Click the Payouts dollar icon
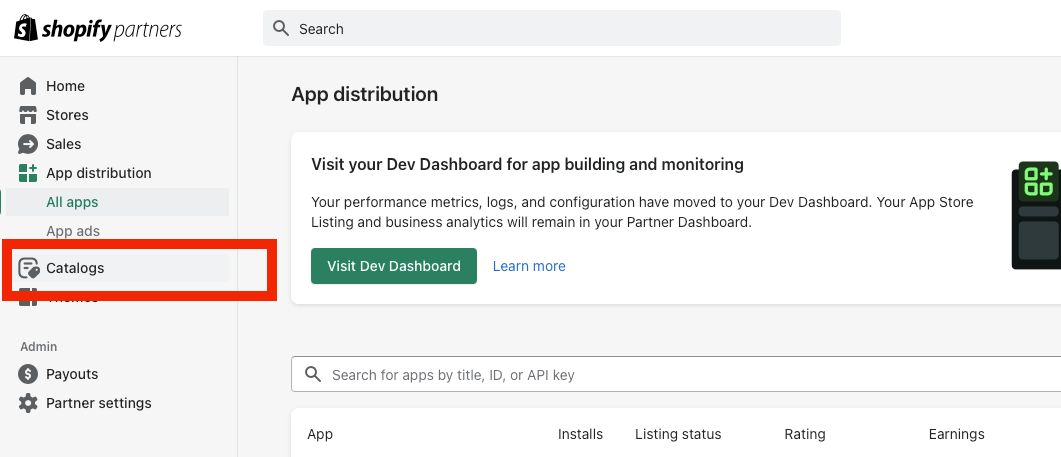The image size is (1061, 457). click(28, 374)
